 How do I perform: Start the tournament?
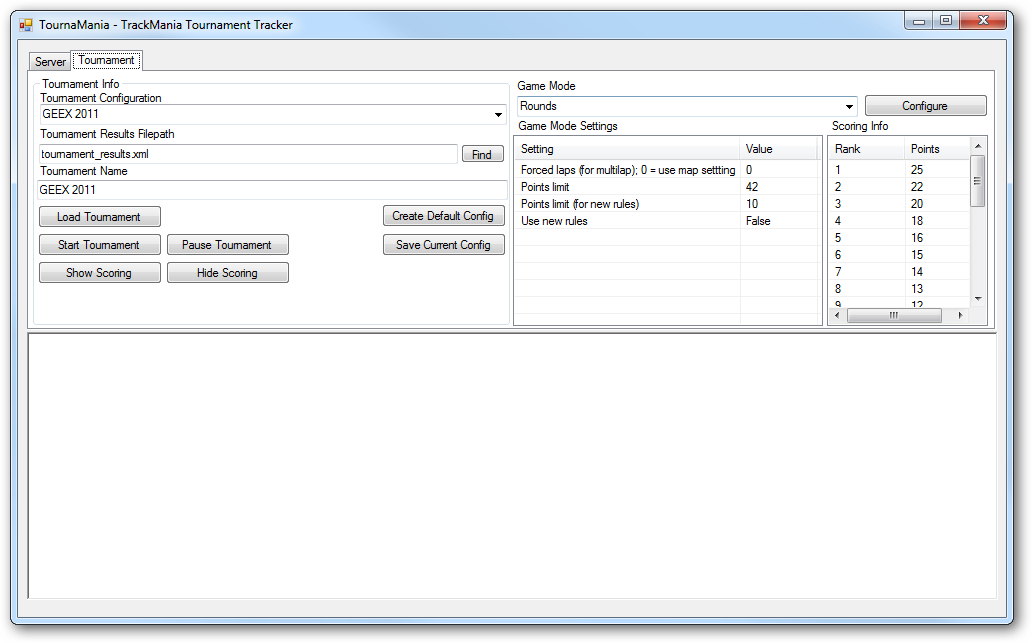coord(99,245)
